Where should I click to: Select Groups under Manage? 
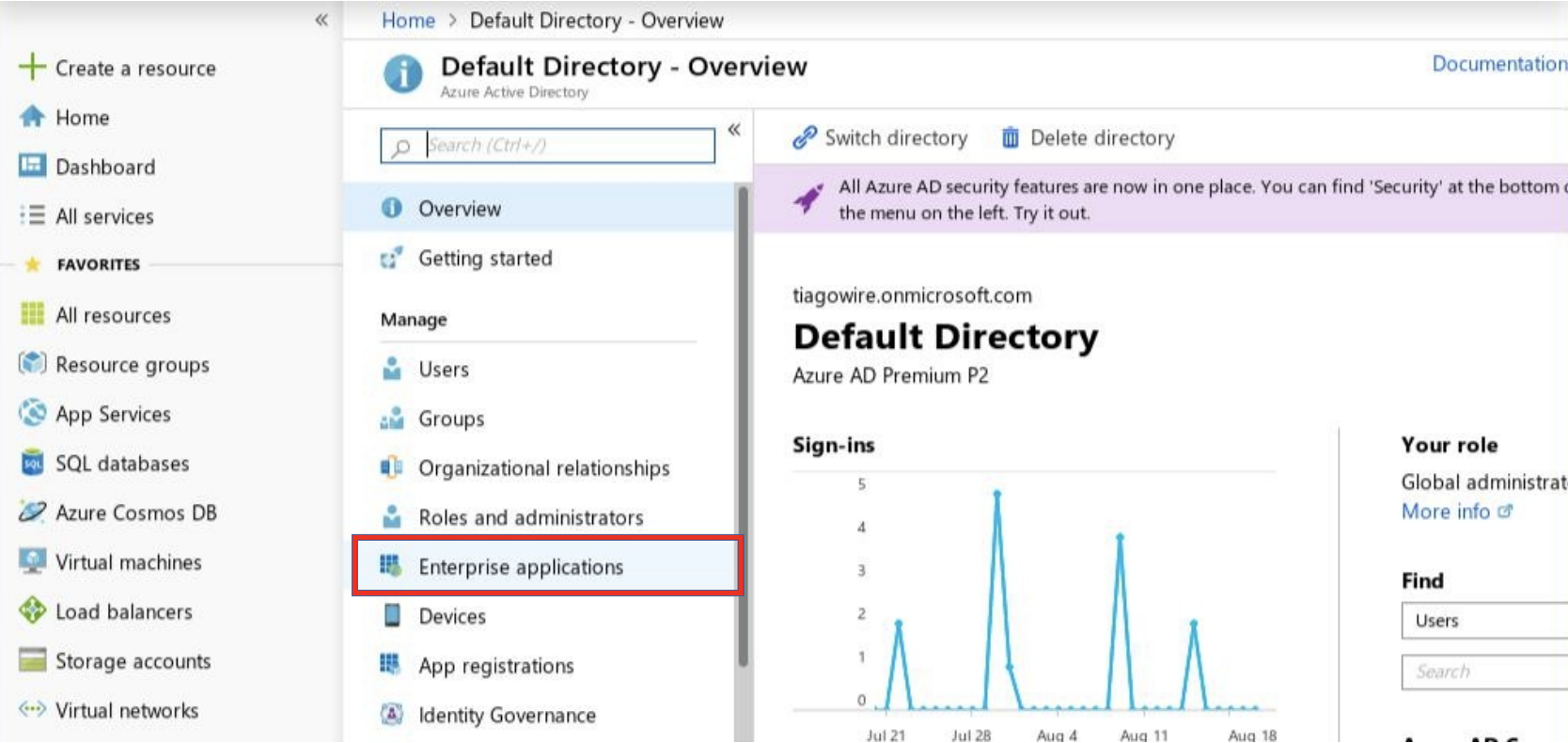tap(539, 419)
